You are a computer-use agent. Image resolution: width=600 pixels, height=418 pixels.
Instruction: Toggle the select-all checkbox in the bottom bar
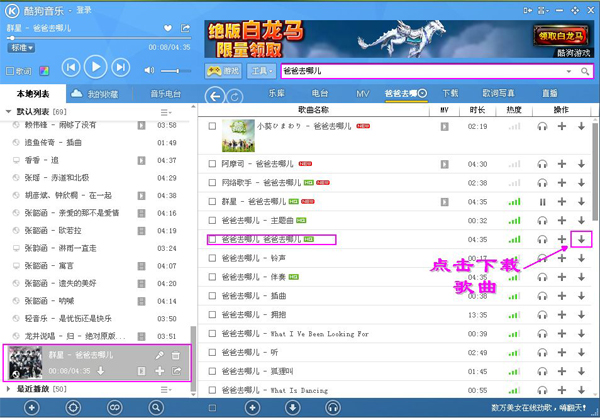point(212,408)
